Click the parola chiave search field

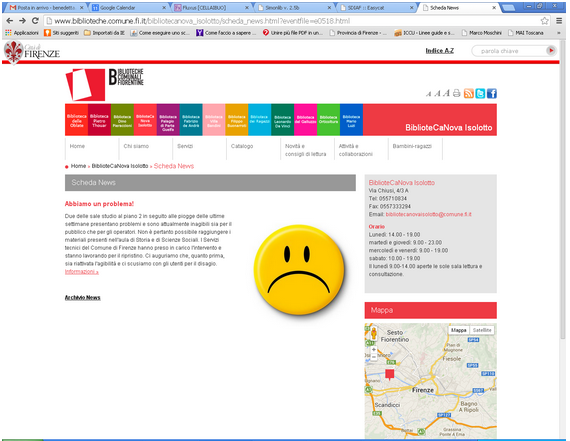click(x=509, y=51)
